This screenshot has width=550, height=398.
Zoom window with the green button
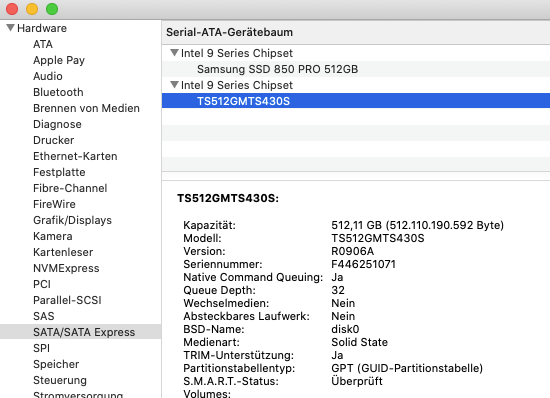pos(52,9)
